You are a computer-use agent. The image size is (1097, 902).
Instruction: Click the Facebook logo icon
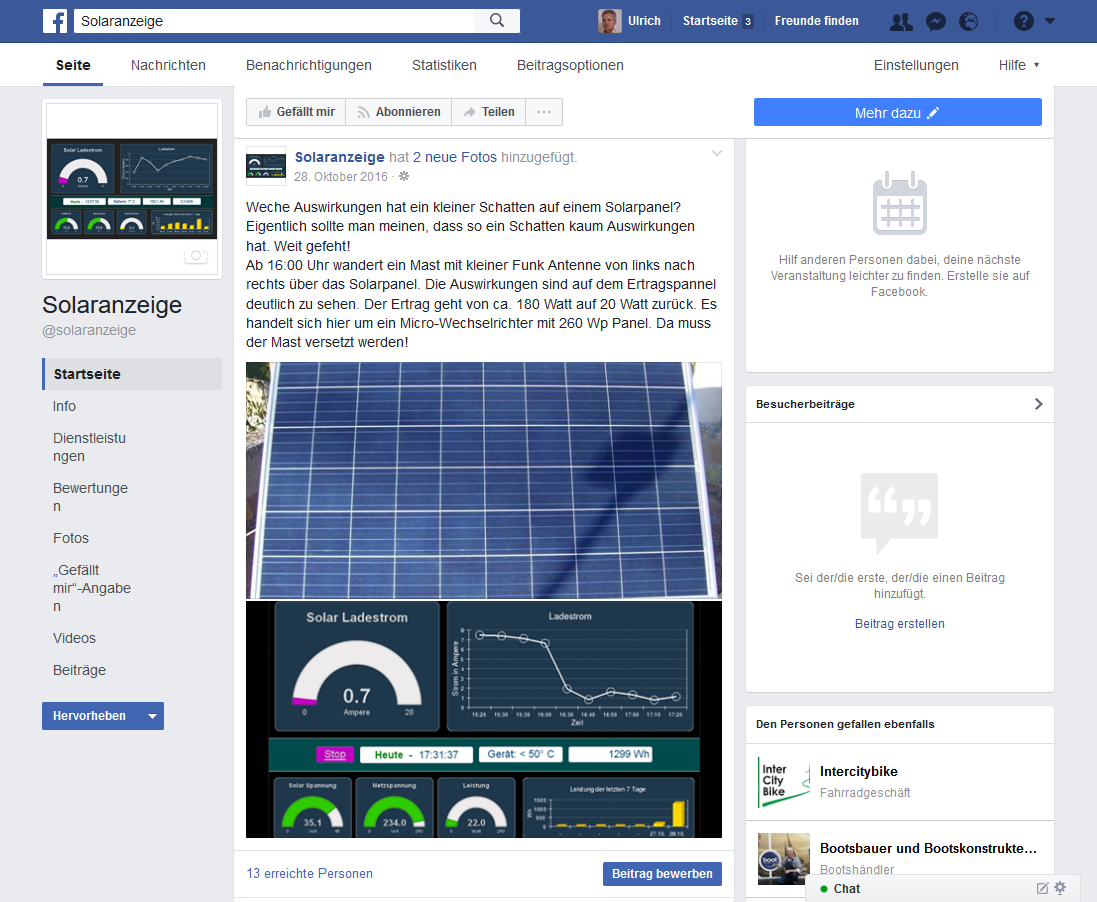[x=55, y=21]
